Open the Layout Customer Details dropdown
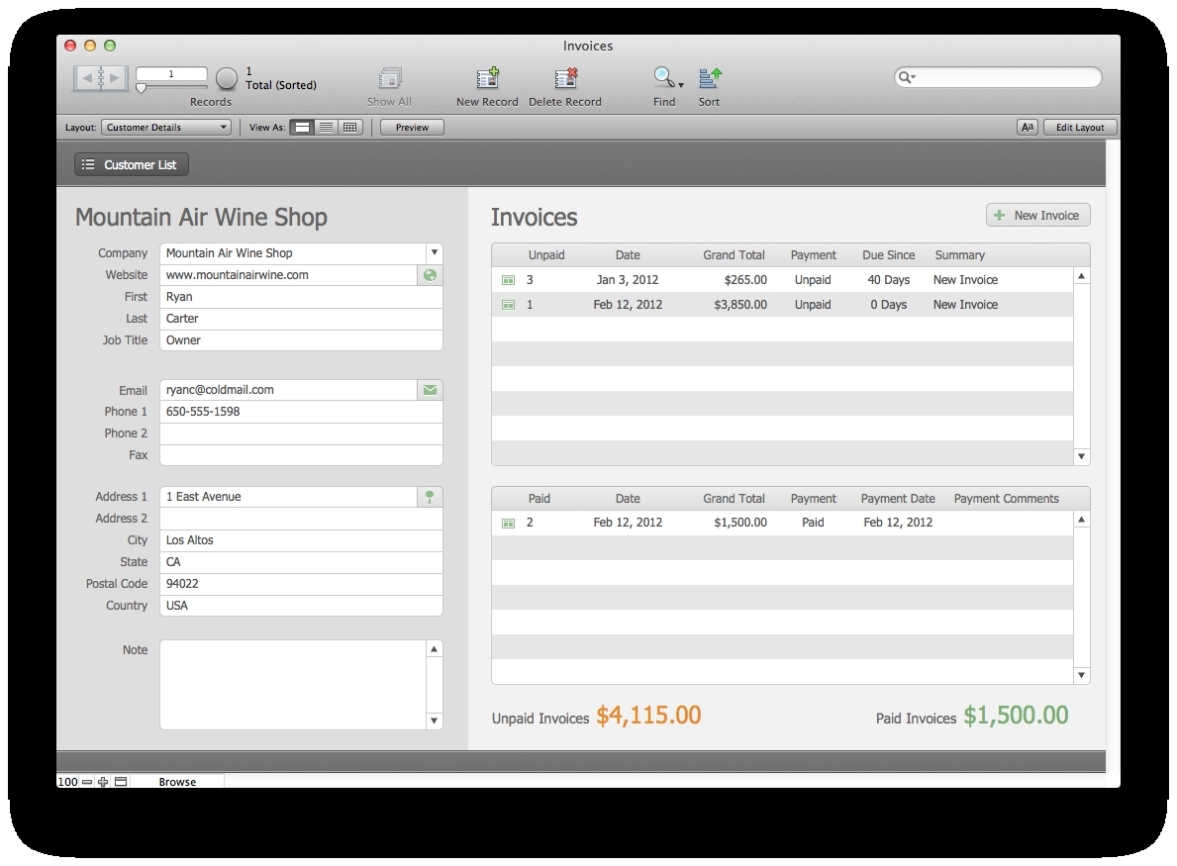1177x866 pixels. tap(166, 128)
